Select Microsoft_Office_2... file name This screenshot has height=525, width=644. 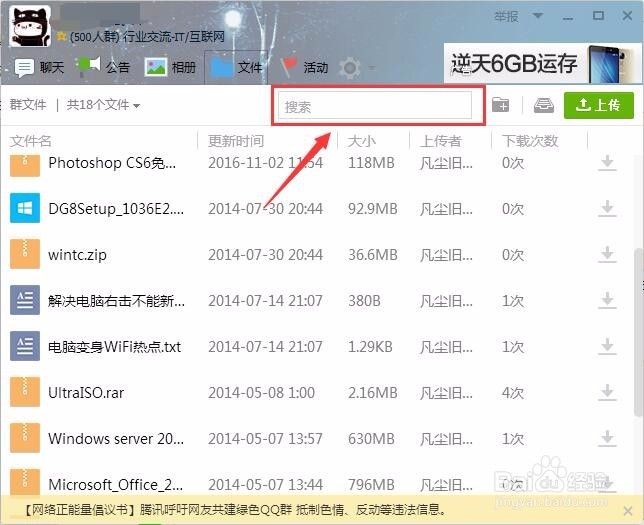tap(115, 485)
